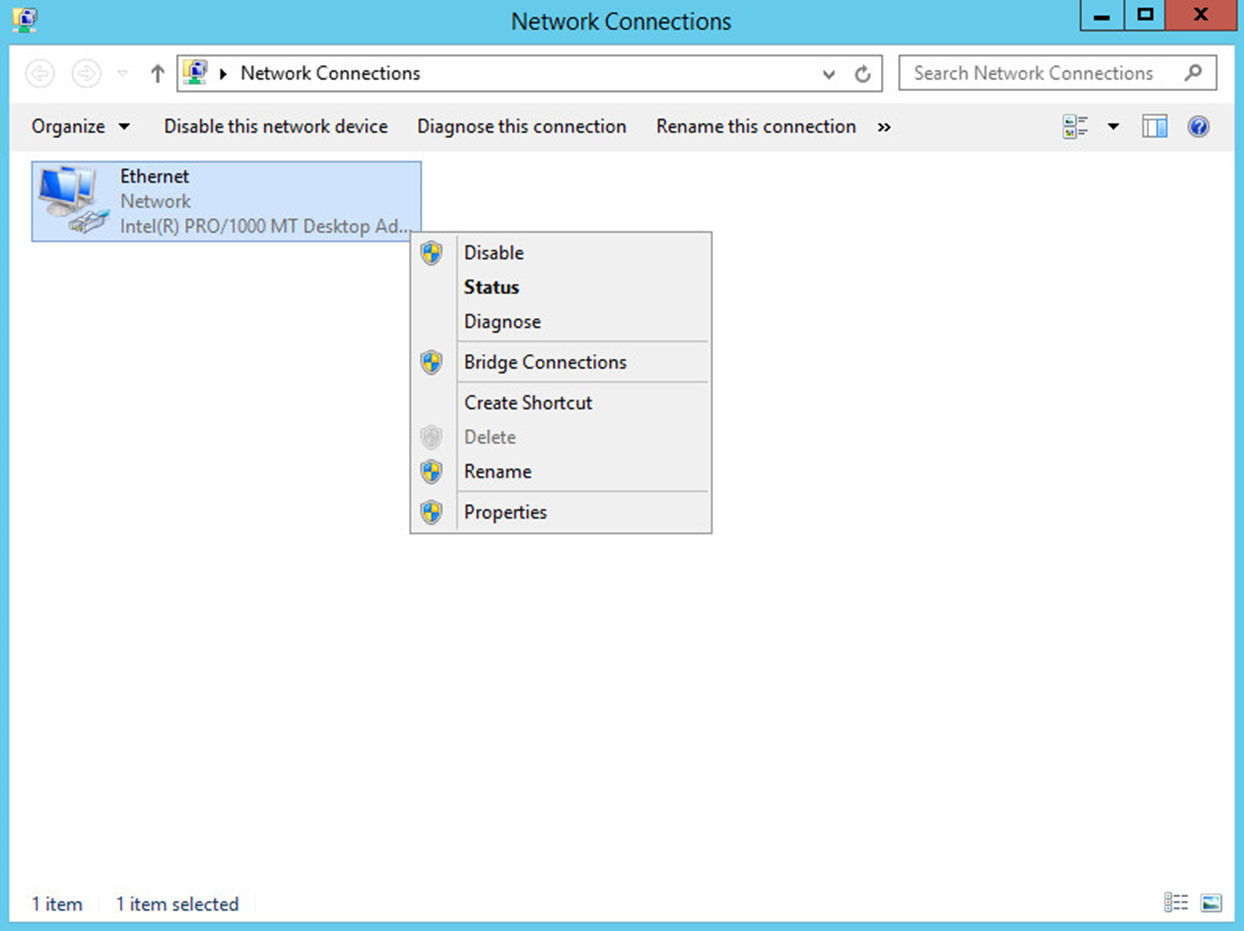Expand the view options dropdown arrow
Viewport: 1244px width, 931px height.
pyautogui.click(x=1113, y=127)
